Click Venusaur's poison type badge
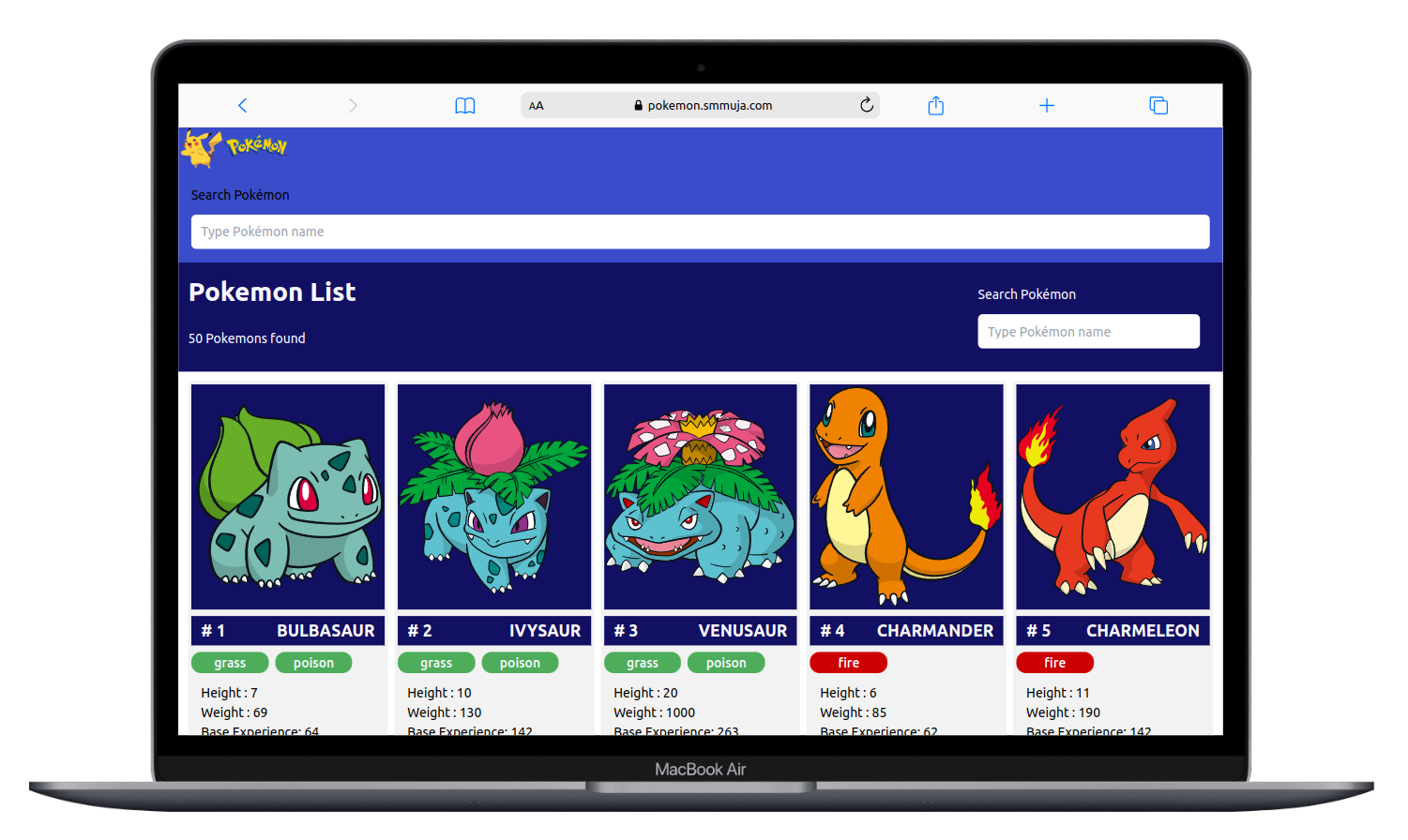Viewport: 1408px width, 840px height. click(x=726, y=663)
